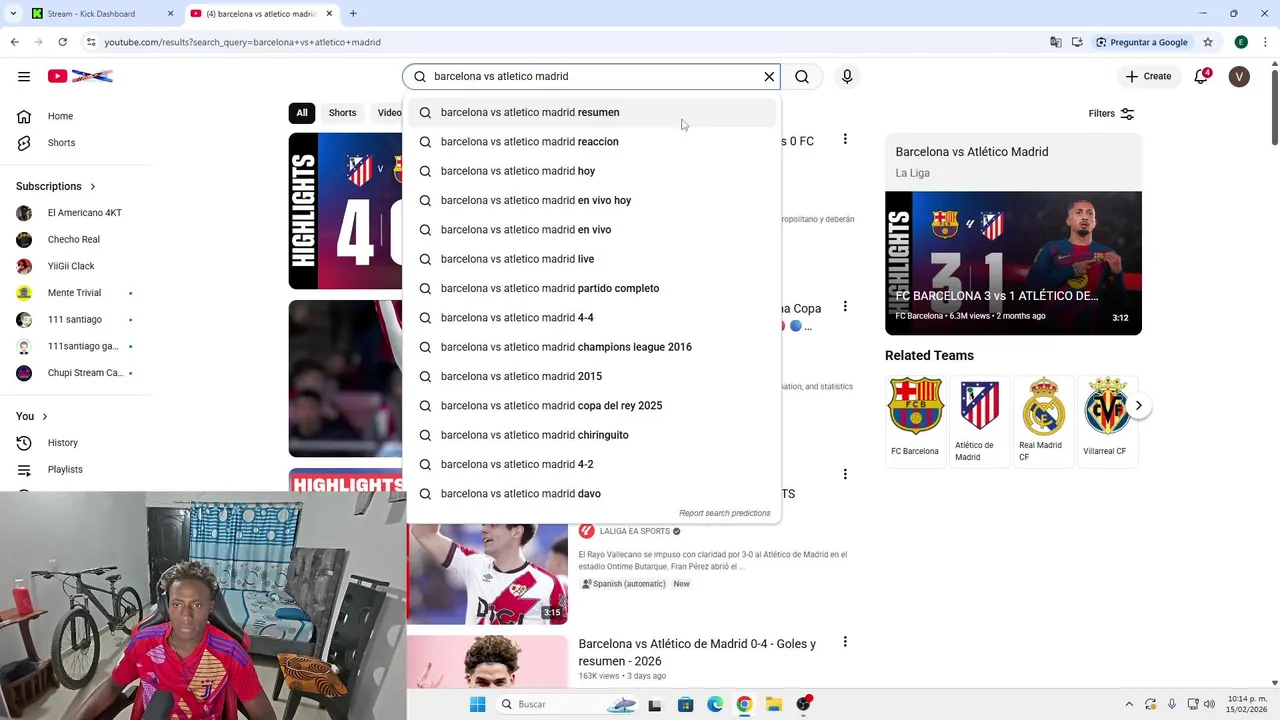1280x720 pixels.
Task: Bookmark this page with star
Action: pyautogui.click(x=1208, y=42)
